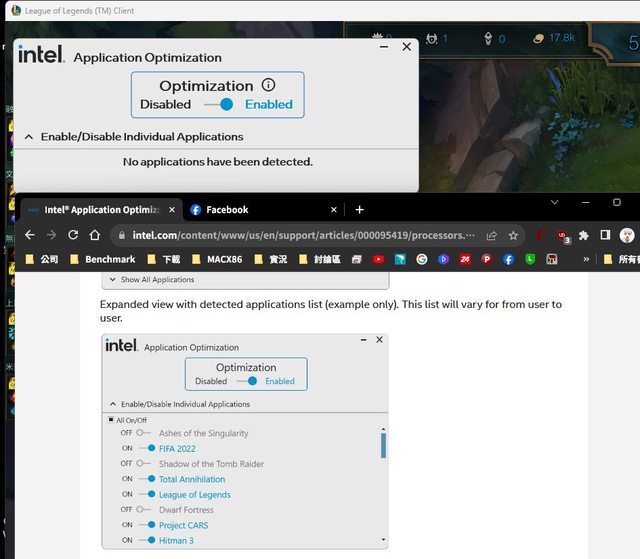The height and width of the screenshot is (559, 640).
Task: Click the address bar URL field
Action: 300,235
